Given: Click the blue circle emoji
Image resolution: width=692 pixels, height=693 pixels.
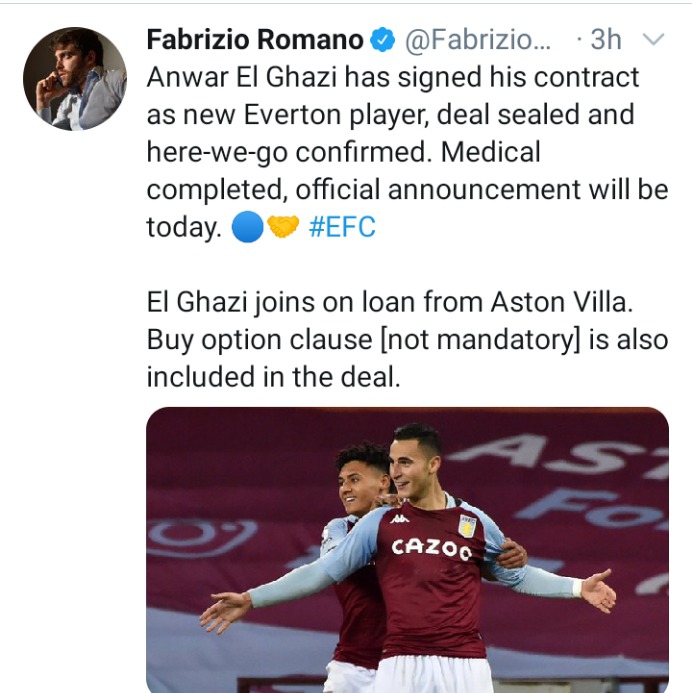Looking at the screenshot, I should [x=248, y=227].
